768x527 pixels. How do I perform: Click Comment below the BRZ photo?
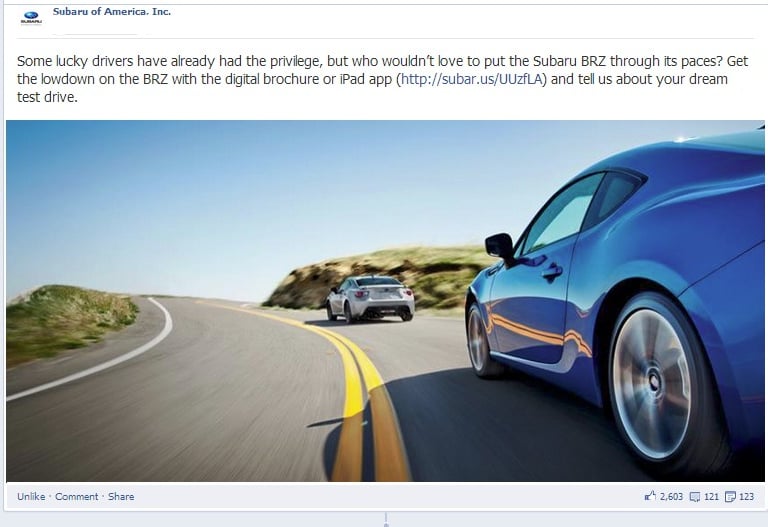(76, 496)
